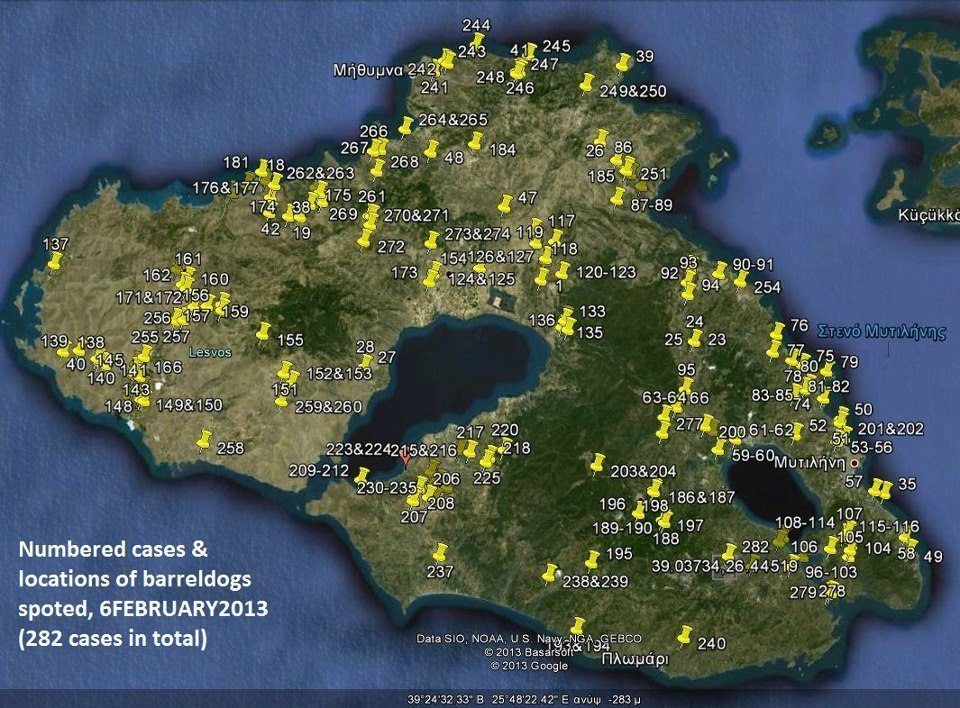Select the yellow pushpin numbered 237

[440, 552]
